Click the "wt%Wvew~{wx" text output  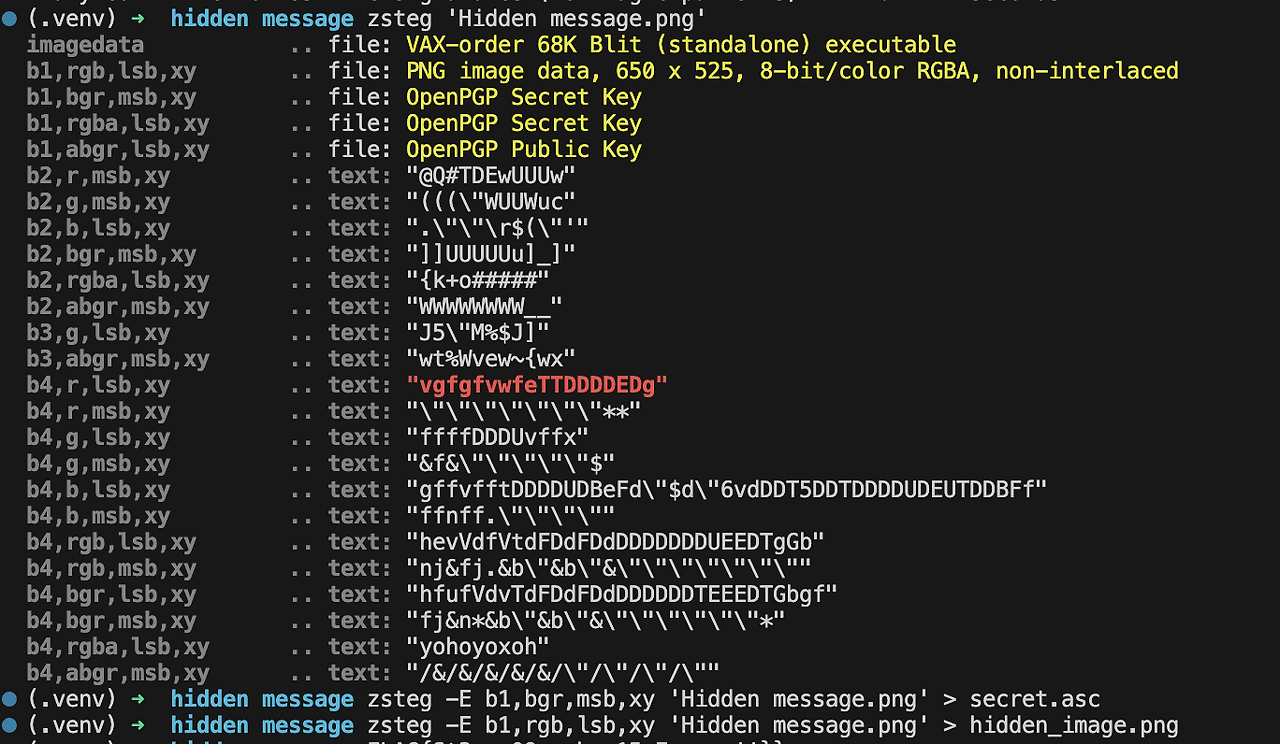pyautogui.click(x=491, y=359)
